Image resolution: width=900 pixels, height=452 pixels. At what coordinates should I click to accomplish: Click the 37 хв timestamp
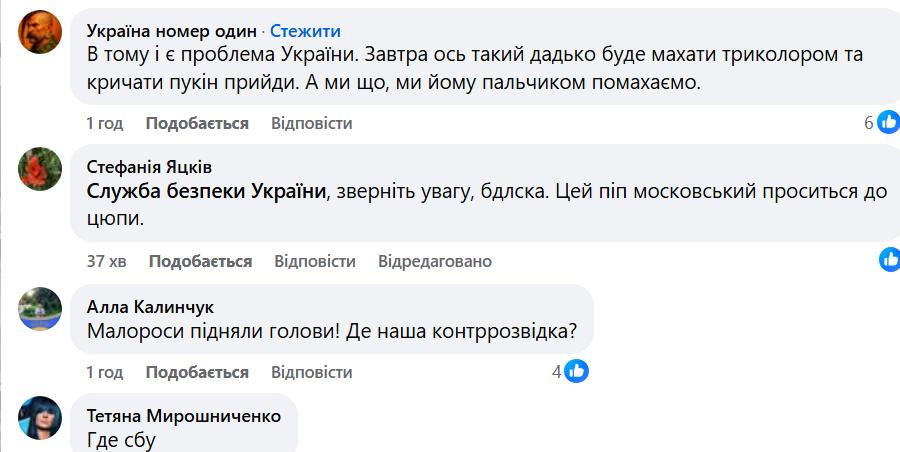pyautogui.click(x=106, y=261)
